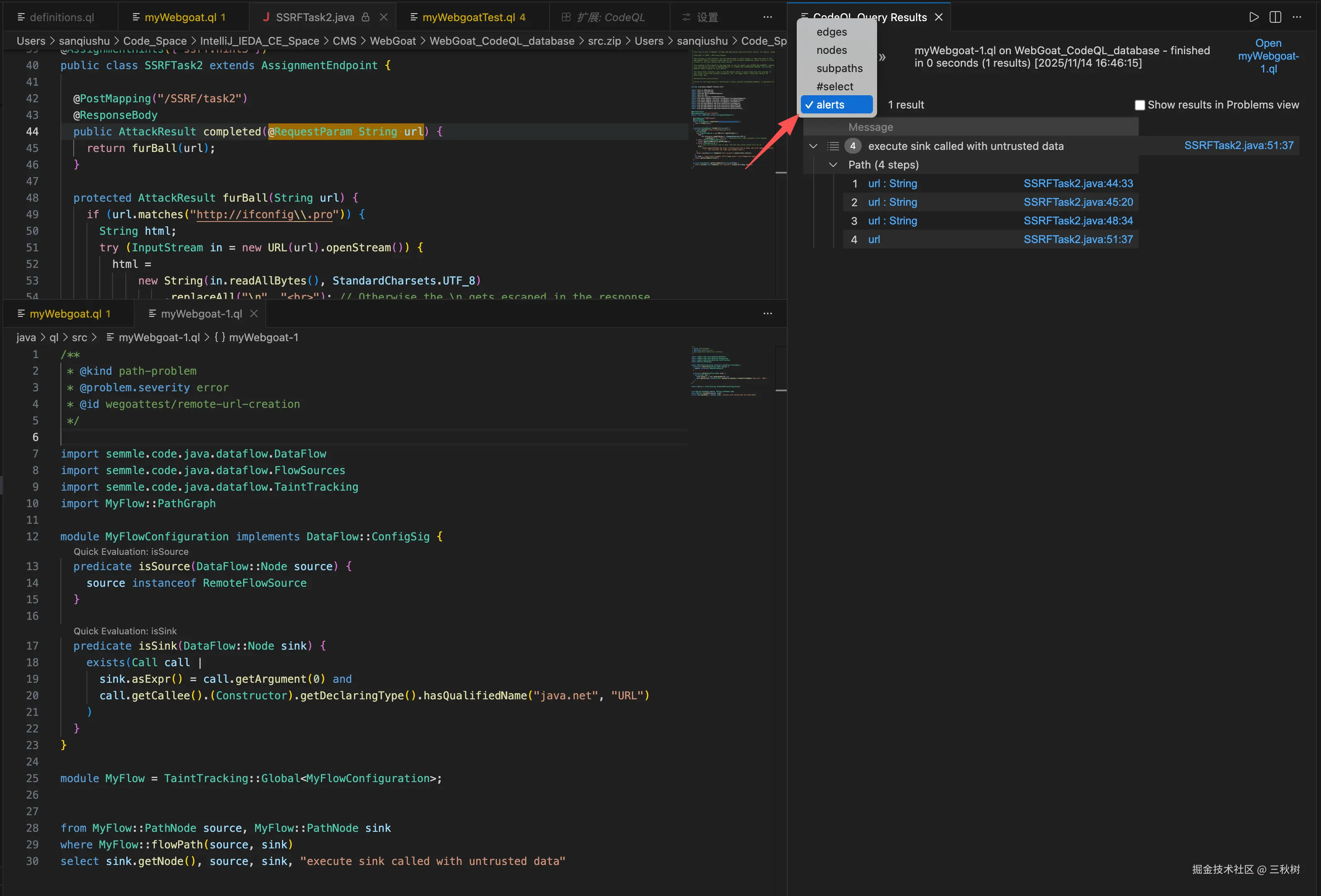Choose #select in result set dropdown
The width and height of the screenshot is (1321, 896).
point(834,87)
